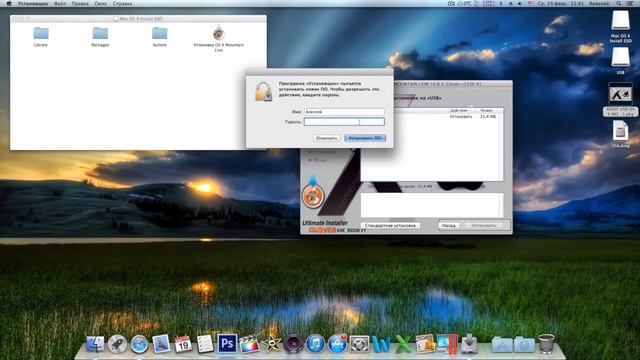Click the Действие column header in installer
The image size is (640, 360).
[459, 111]
